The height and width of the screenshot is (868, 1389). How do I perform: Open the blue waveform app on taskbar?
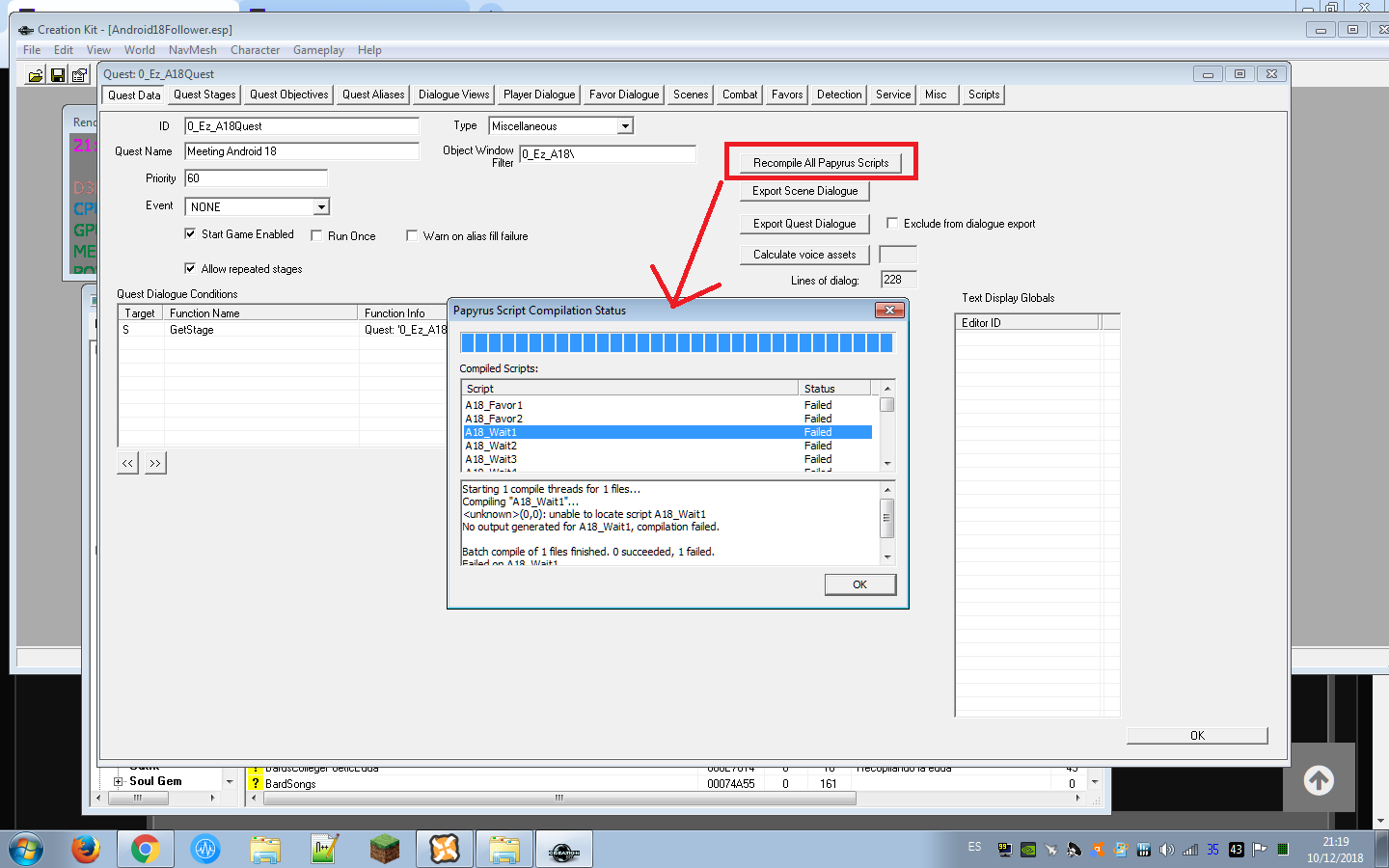point(205,850)
